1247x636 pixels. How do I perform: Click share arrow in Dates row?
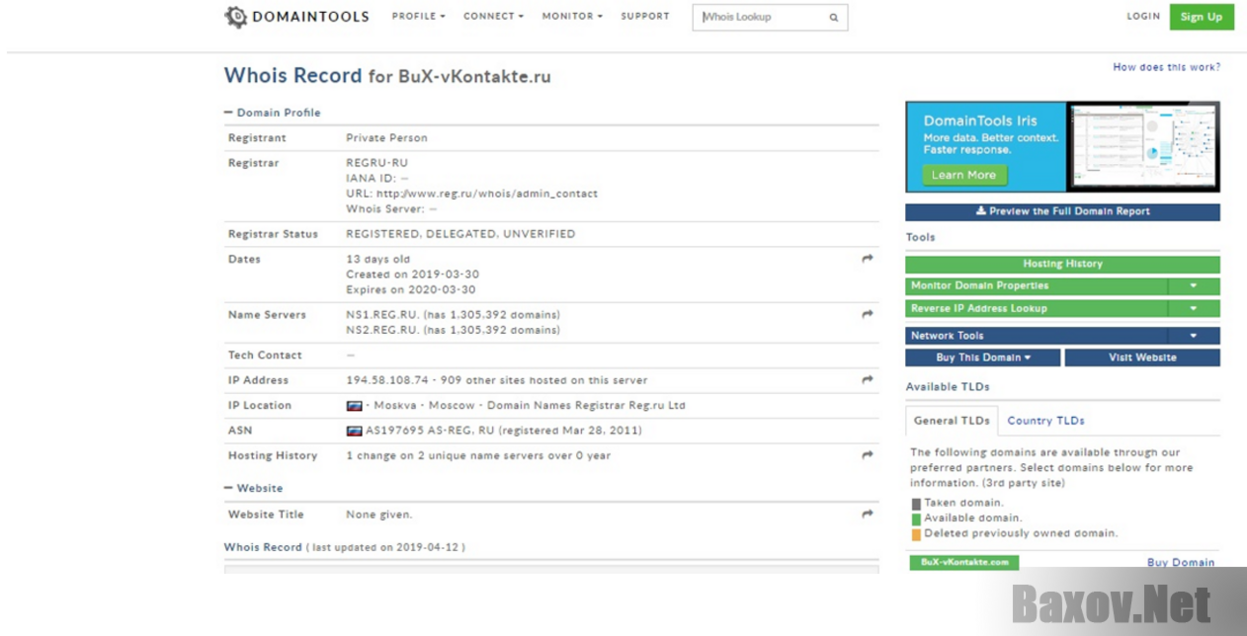(867, 259)
